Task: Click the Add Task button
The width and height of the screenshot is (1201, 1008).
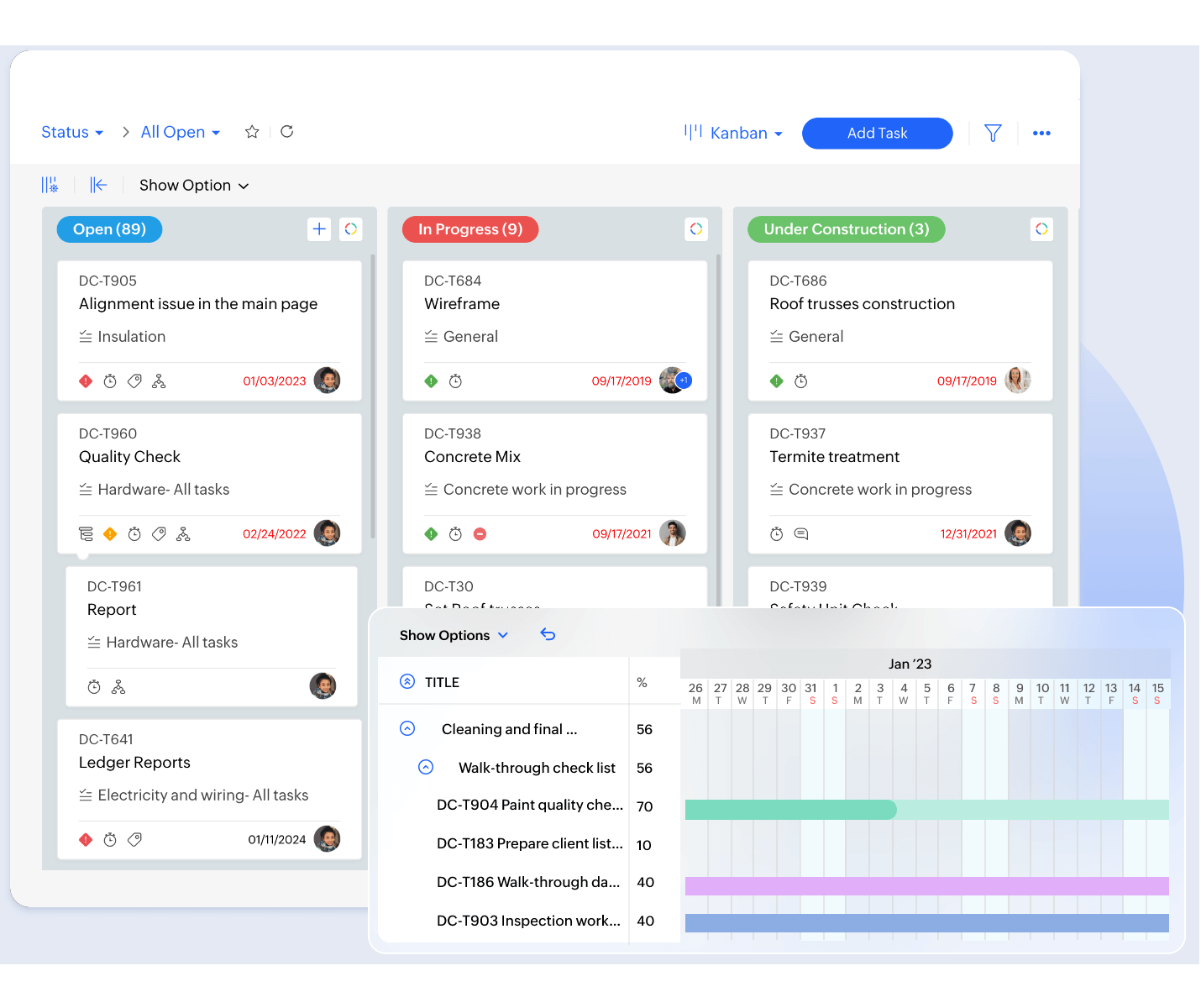Action: [877, 133]
